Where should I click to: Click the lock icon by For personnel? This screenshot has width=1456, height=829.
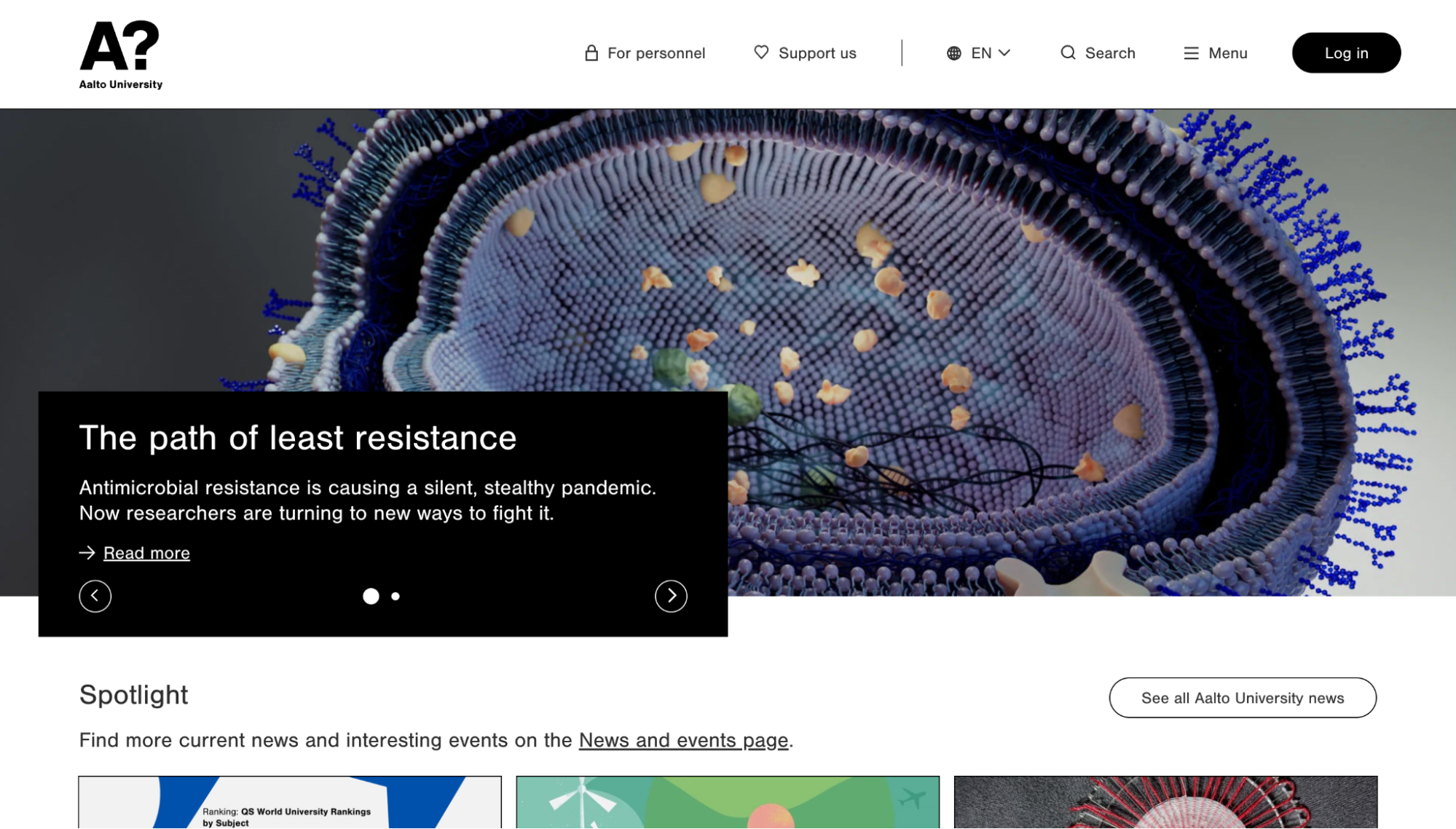click(x=591, y=53)
